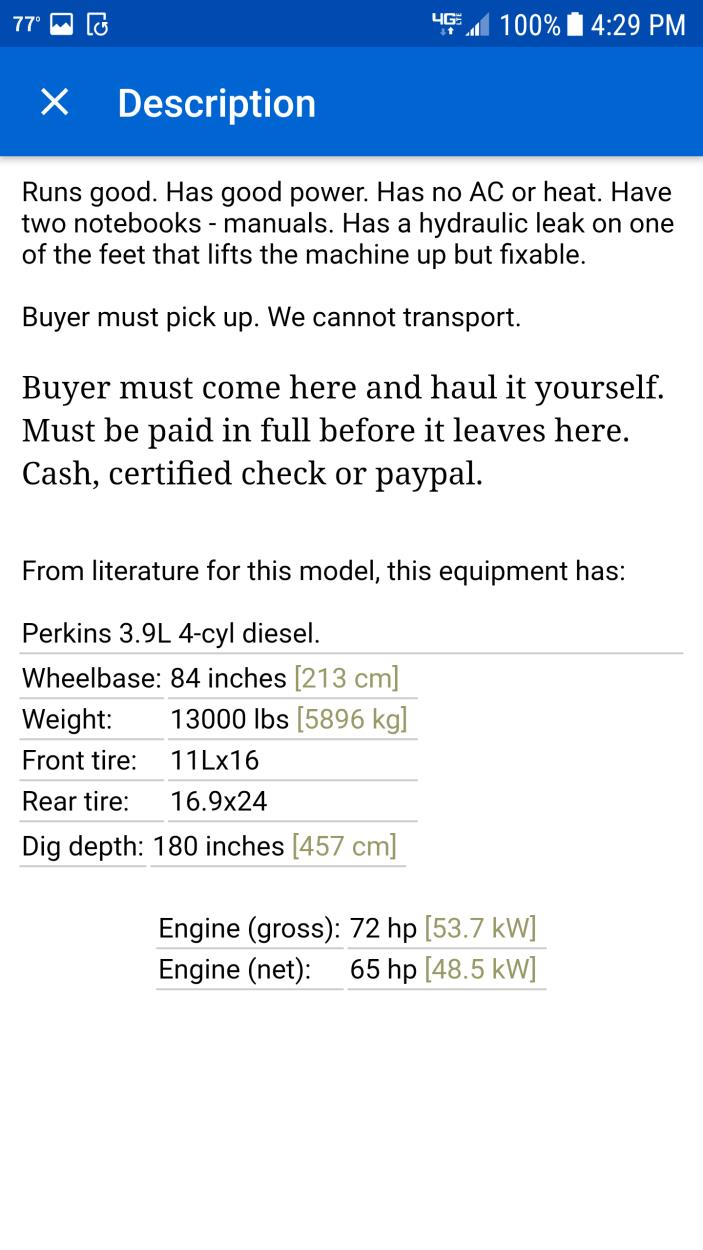Image resolution: width=703 pixels, height=1250 pixels.
Task: Tap the 4G network indicator icon
Action: click(445, 25)
